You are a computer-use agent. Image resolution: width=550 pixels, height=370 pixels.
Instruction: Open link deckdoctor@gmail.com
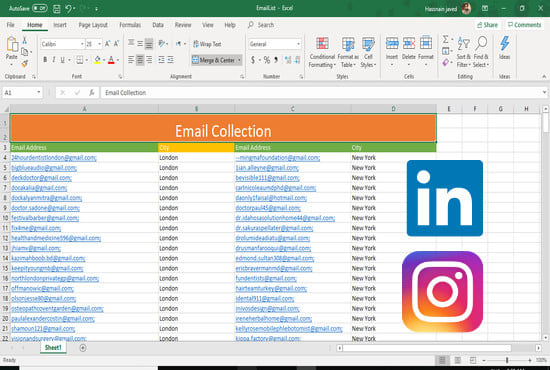pyautogui.click(x=41, y=178)
